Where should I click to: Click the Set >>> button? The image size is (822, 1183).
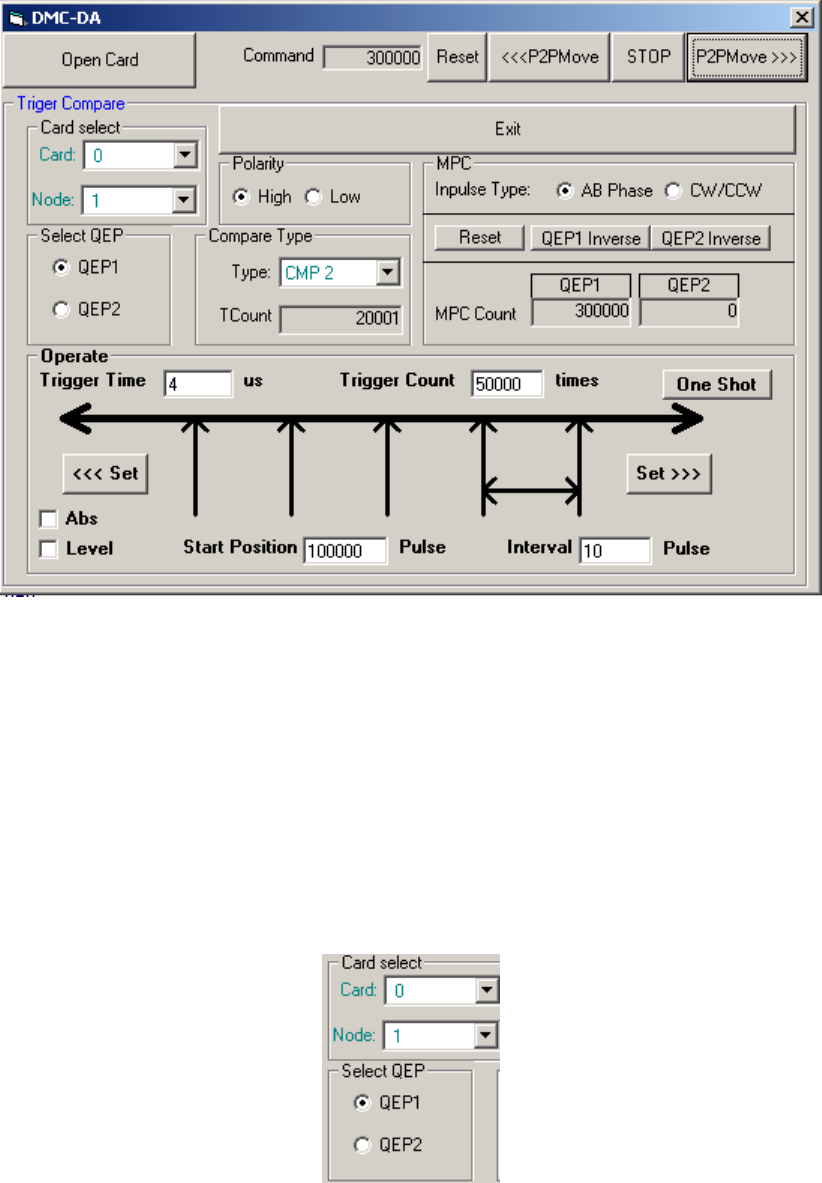click(x=669, y=473)
